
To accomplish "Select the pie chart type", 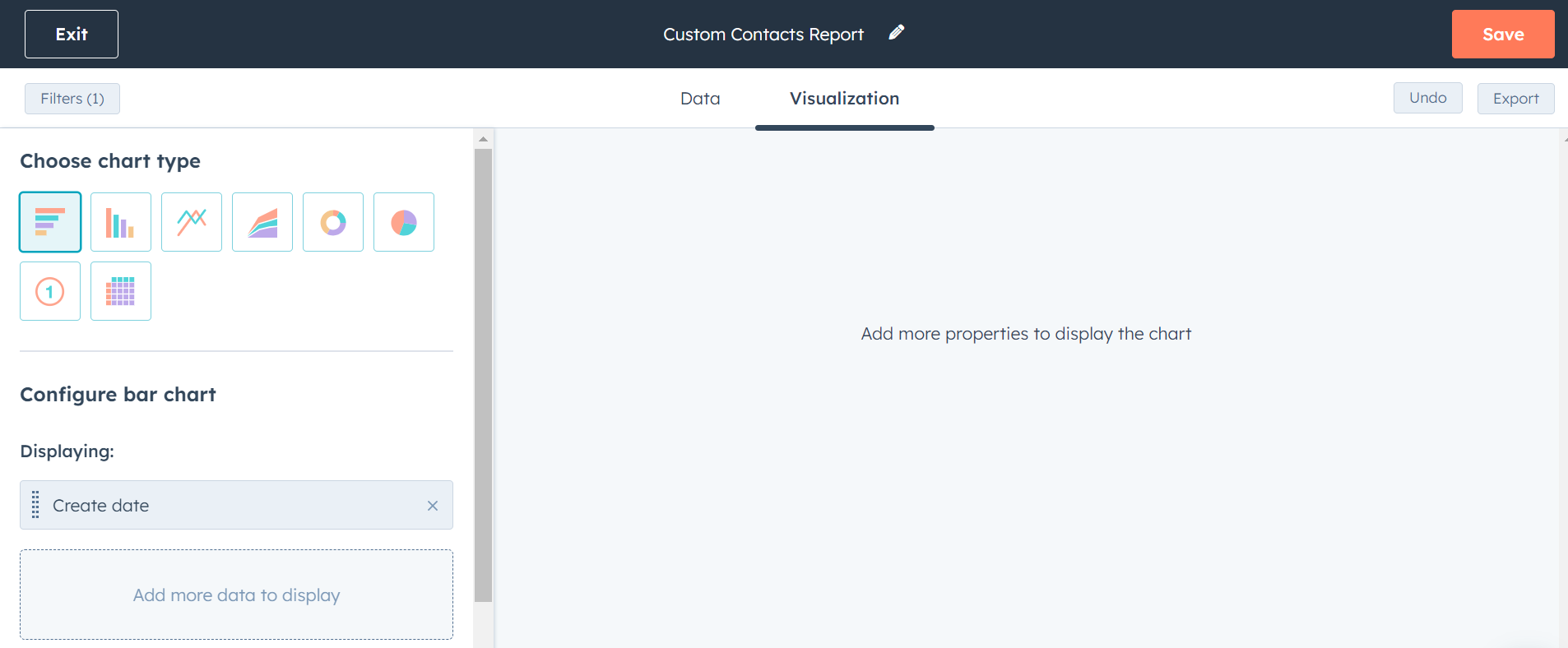I will (x=404, y=222).
